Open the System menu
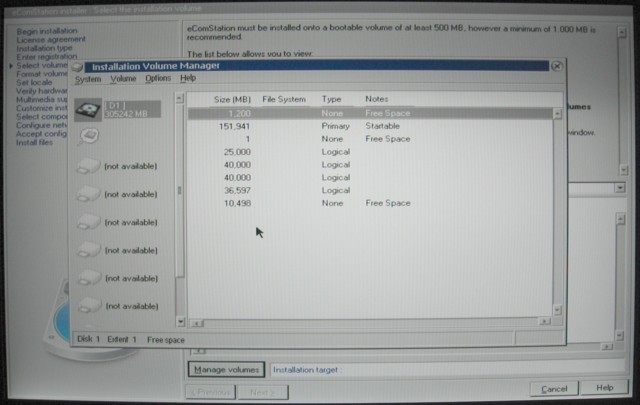 (x=88, y=79)
